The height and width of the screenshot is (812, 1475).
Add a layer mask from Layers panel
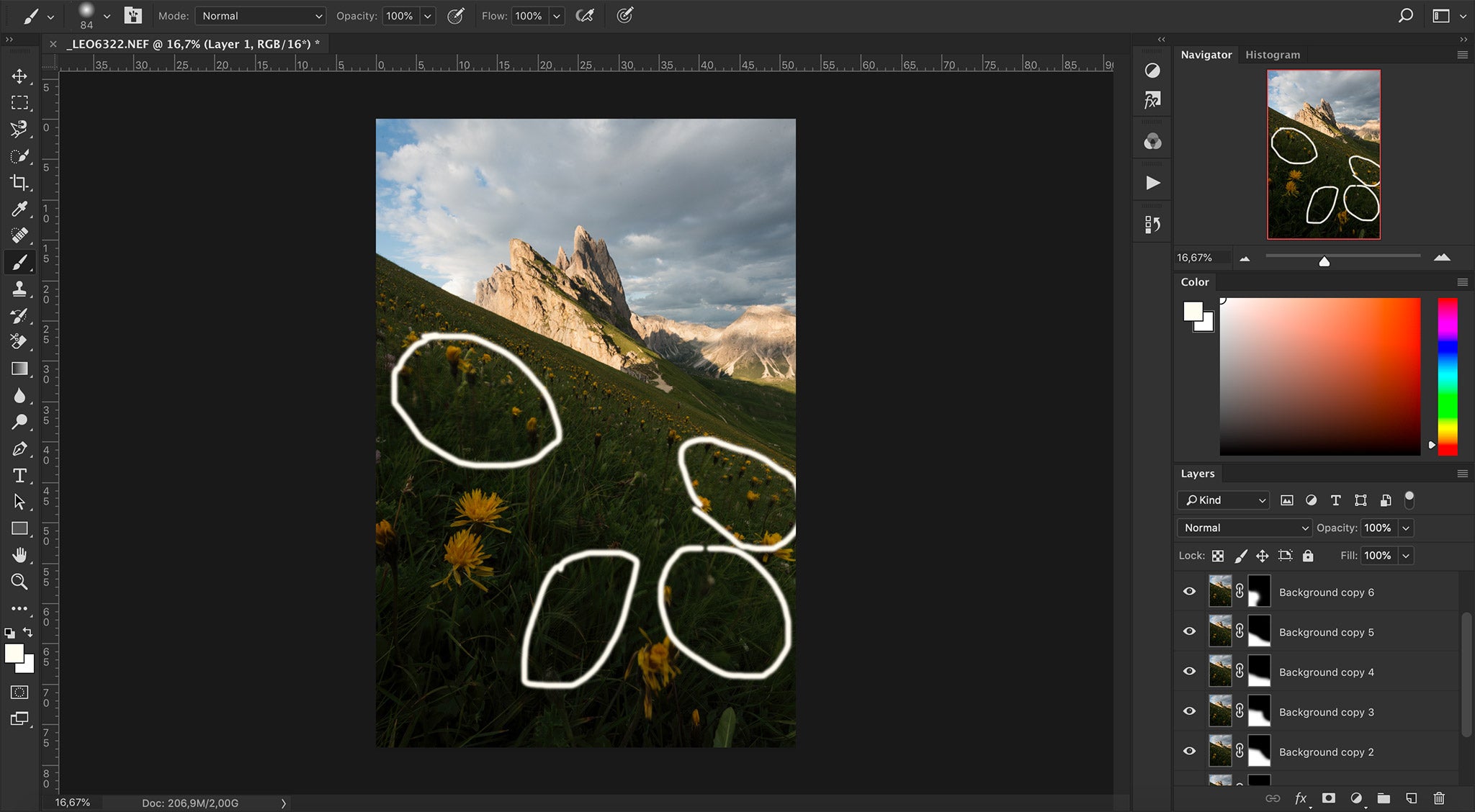pyautogui.click(x=1328, y=798)
